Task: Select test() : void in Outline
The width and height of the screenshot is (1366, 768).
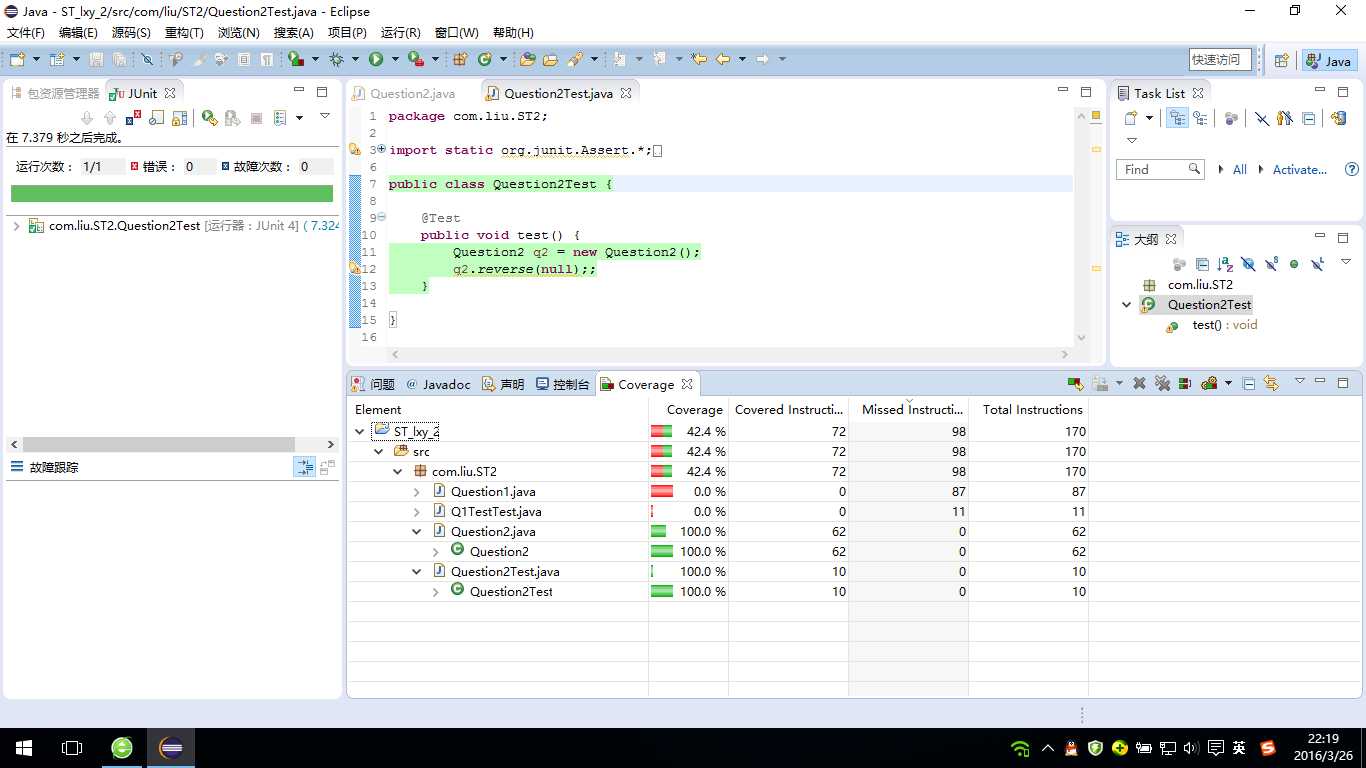Action: pos(1225,325)
